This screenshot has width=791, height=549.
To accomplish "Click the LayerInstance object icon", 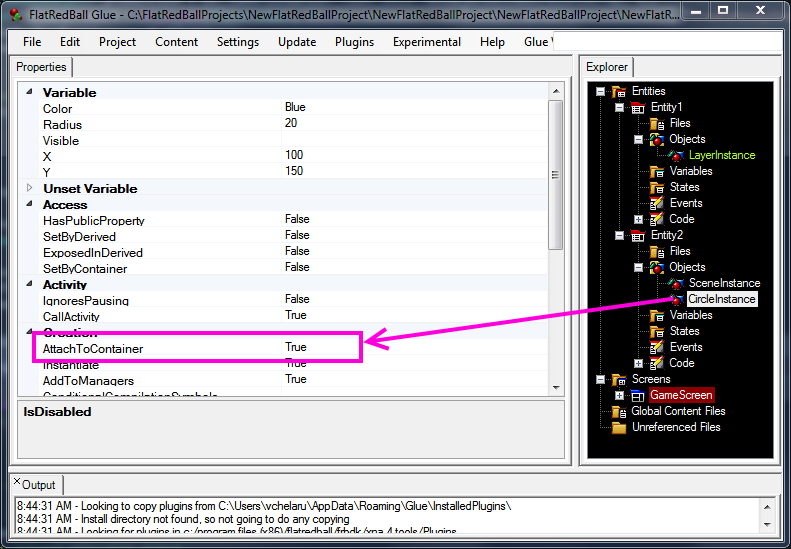I will pyautogui.click(x=677, y=155).
